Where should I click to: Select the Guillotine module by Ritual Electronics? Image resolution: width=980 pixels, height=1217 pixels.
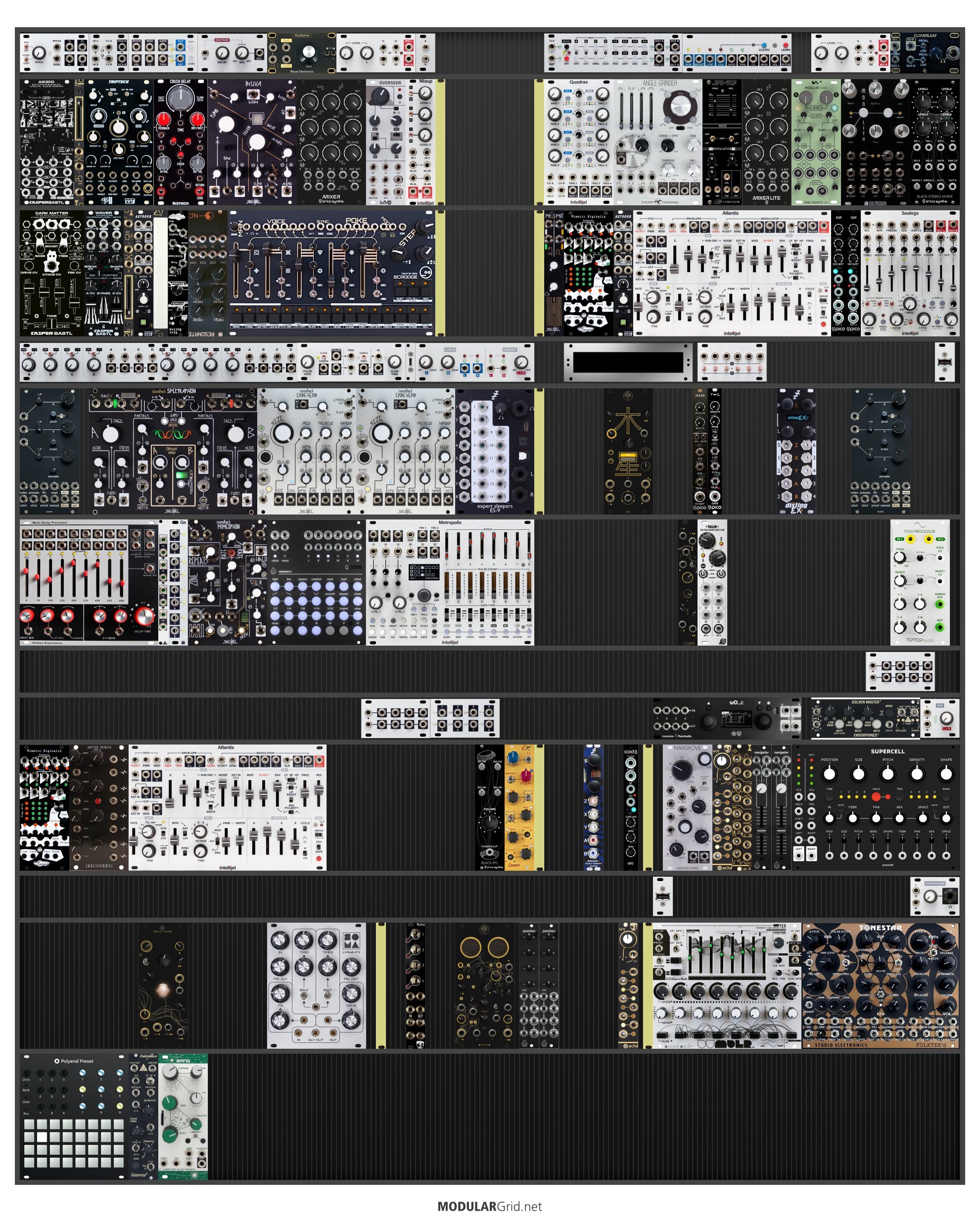click(x=301, y=53)
